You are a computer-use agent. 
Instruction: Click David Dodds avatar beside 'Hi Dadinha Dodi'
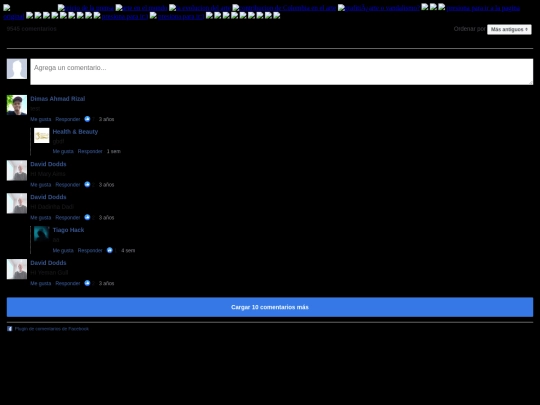click(x=17, y=203)
